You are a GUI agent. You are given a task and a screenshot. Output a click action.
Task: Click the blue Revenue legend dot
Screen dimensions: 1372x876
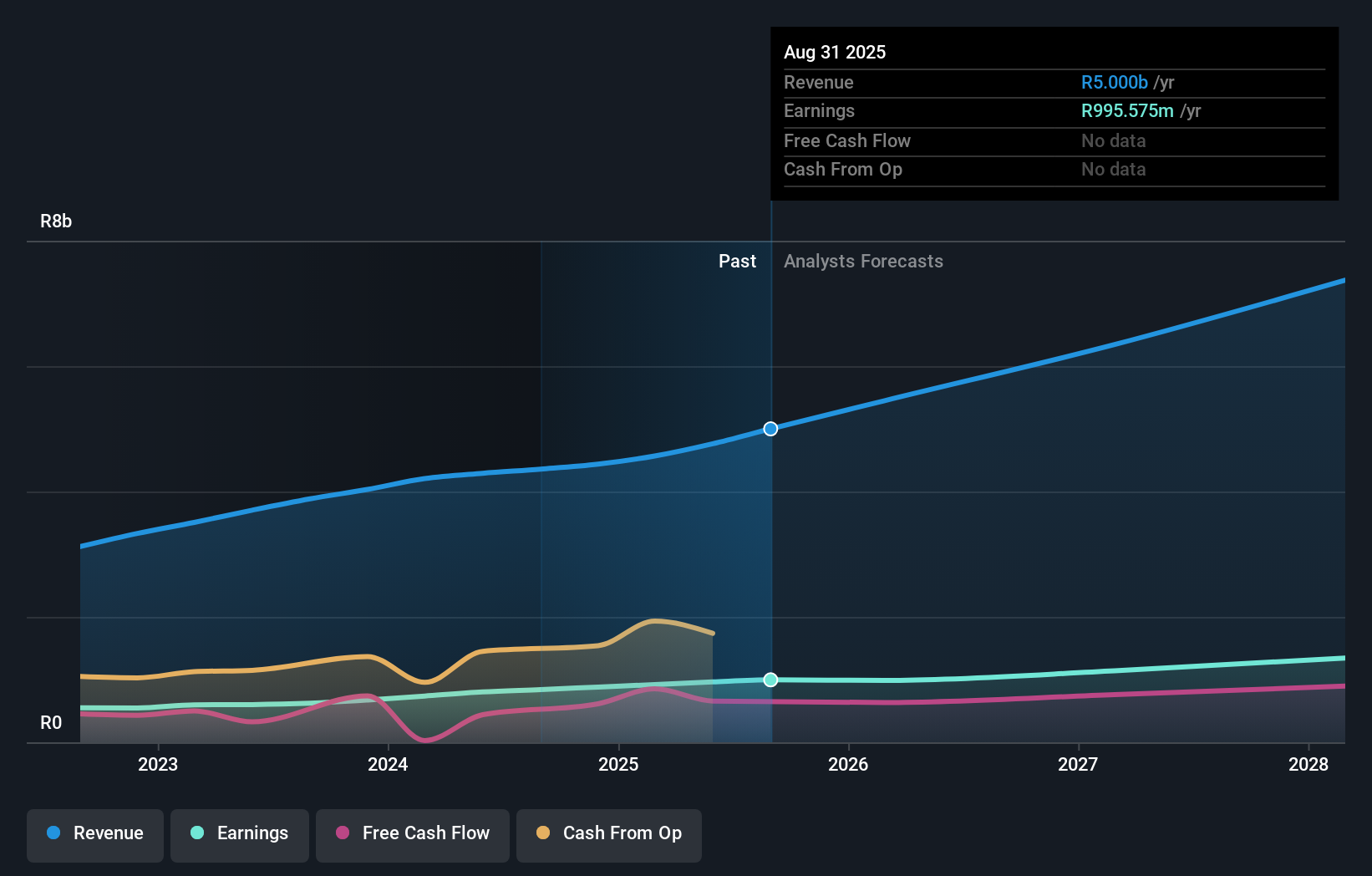point(53,833)
